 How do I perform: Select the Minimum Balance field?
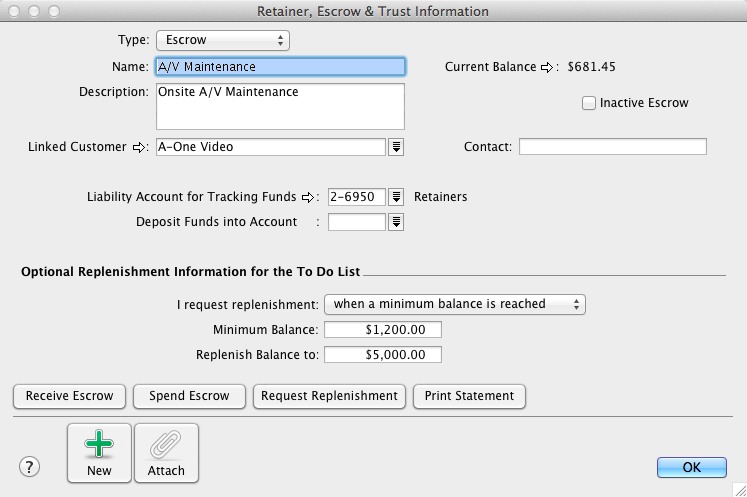[x=383, y=330]
